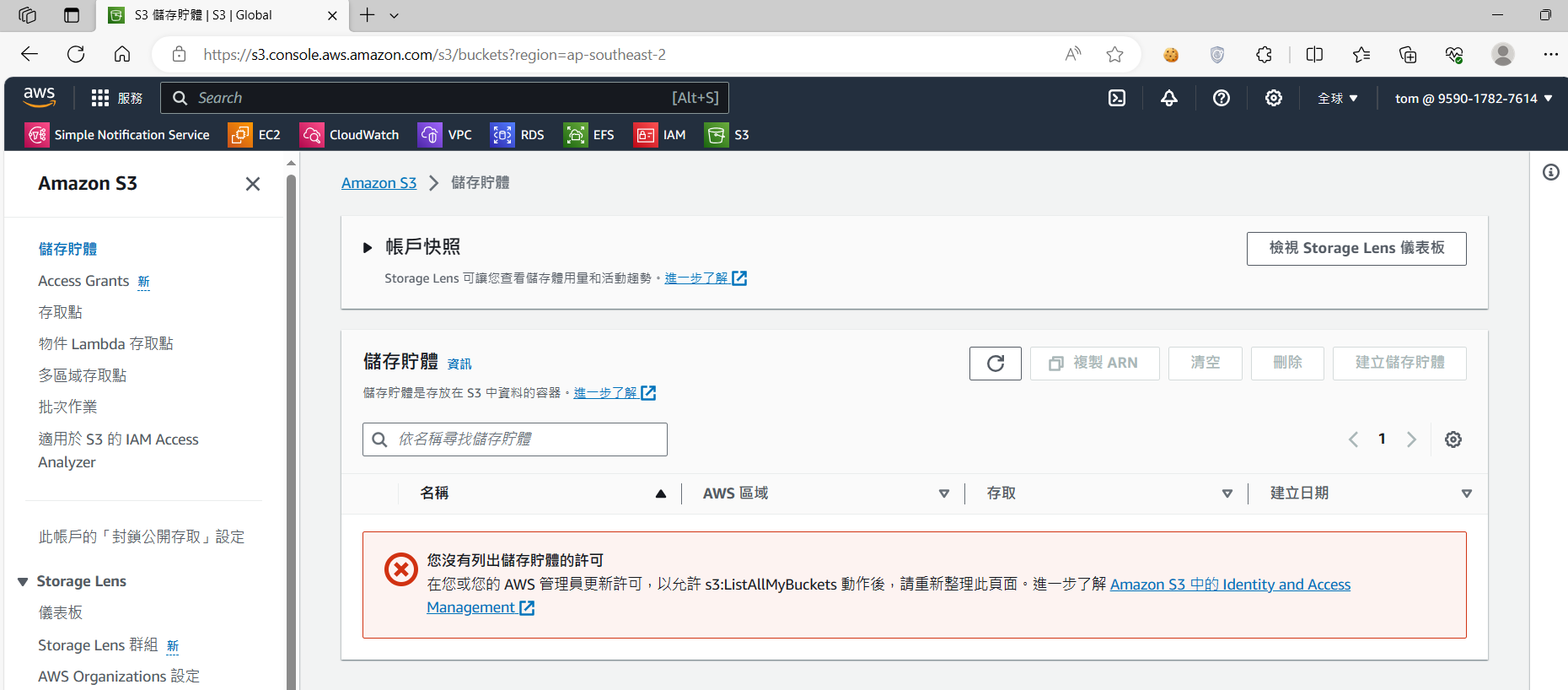This screenshot has height=690, width=1568.
Task: Open the AWS help question mark
Action: (x=1222, y=98)
